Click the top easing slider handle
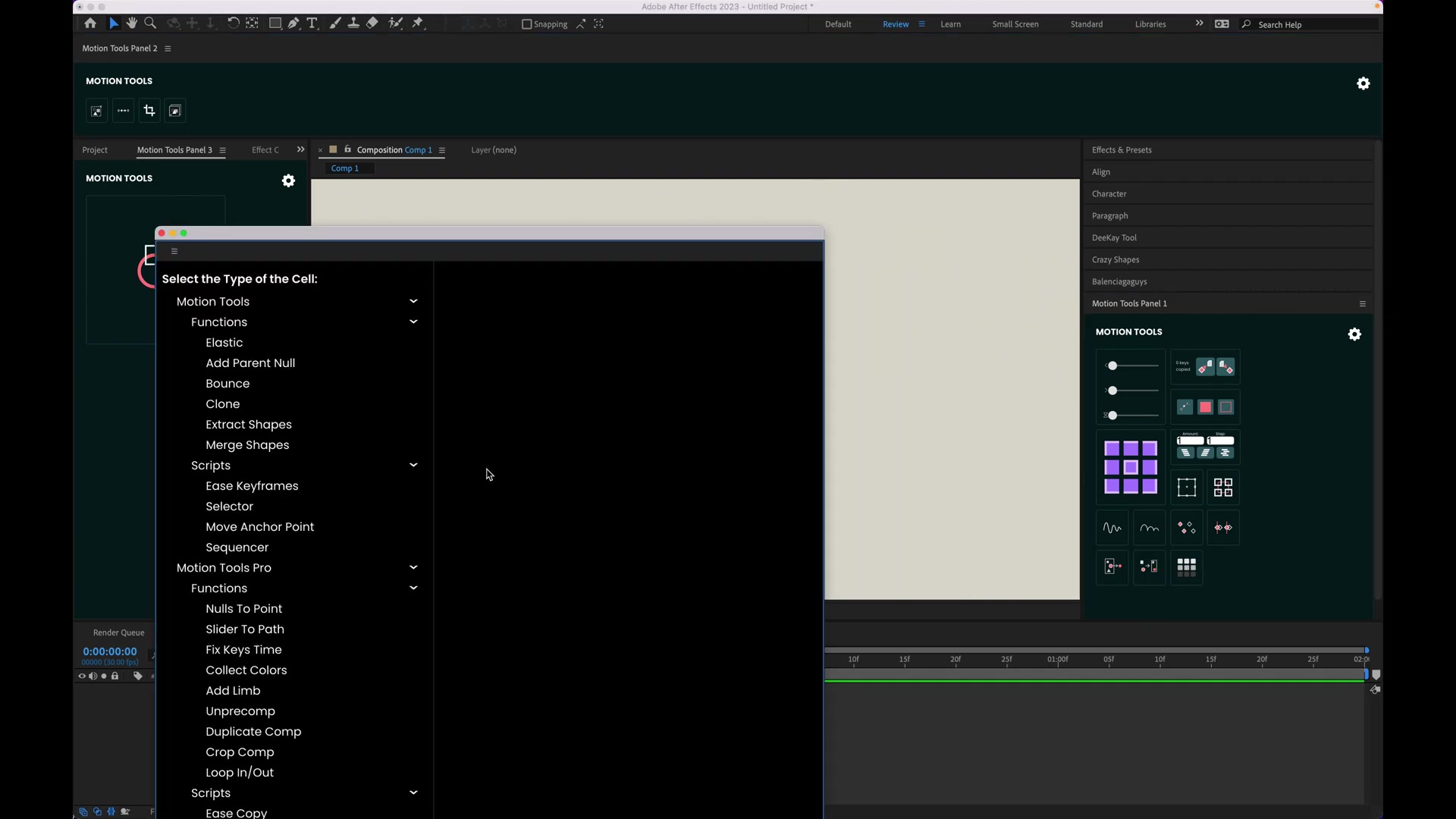The width and height of the screenshot is (1456, 819). 1112,366
